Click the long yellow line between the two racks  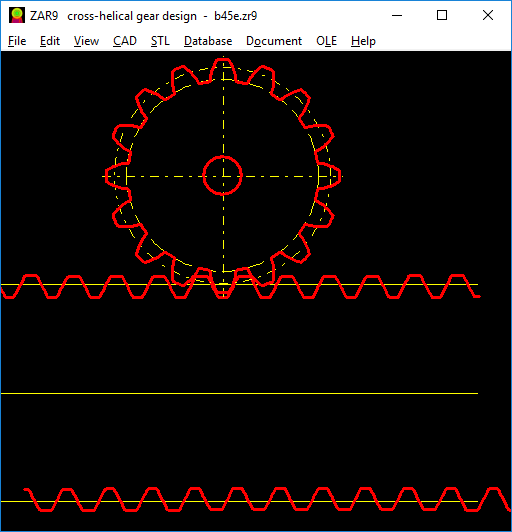pos(240,394)
